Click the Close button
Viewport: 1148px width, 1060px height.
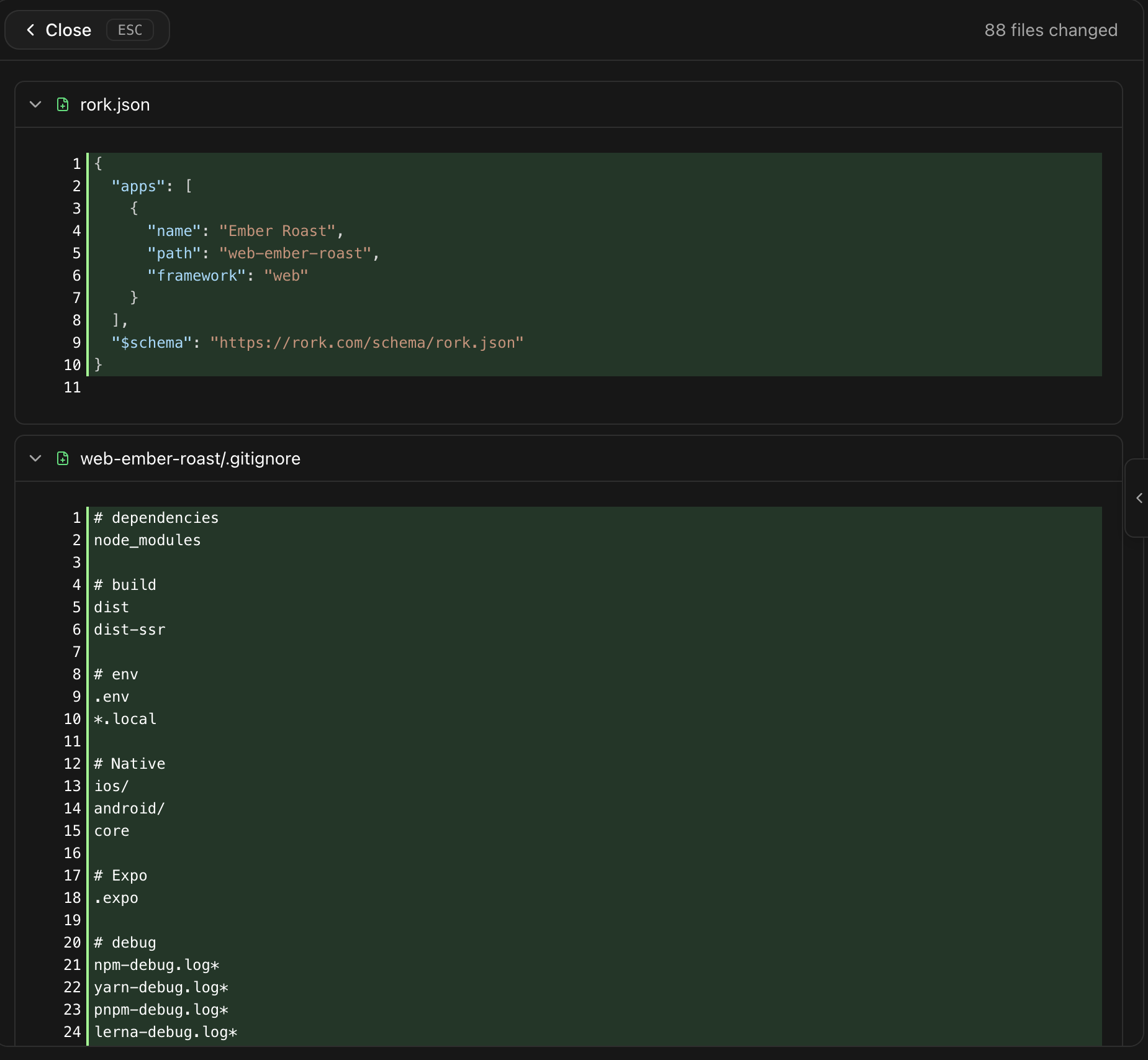87,30
